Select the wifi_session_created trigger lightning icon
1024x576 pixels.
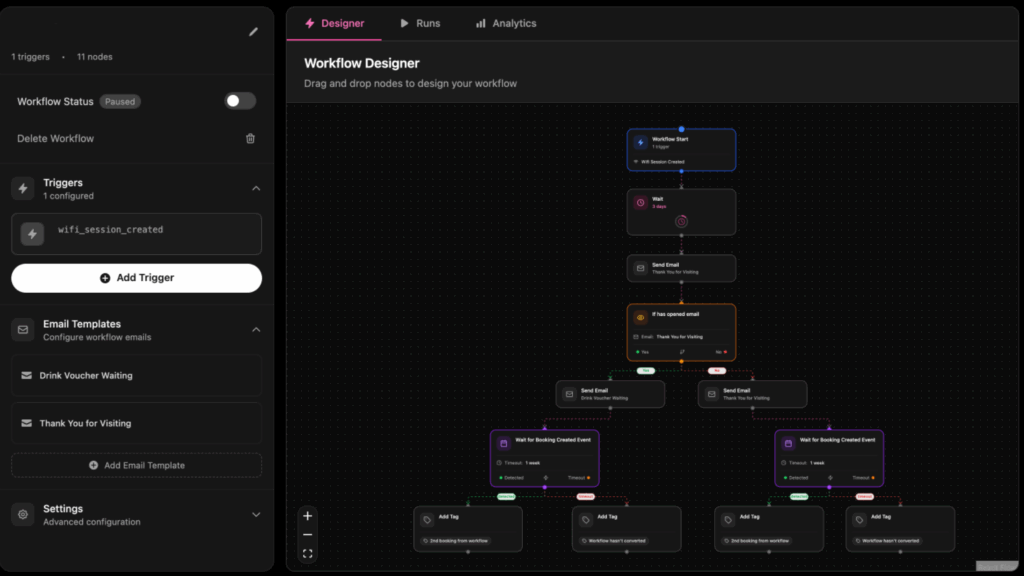pos(32,234)
